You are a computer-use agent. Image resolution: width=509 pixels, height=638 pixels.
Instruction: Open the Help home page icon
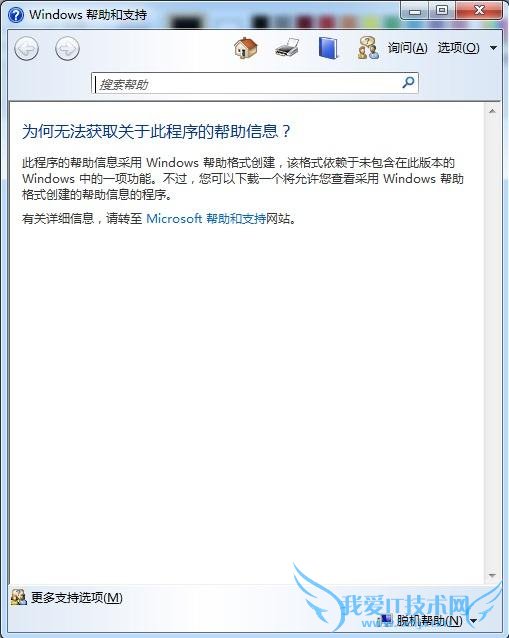pyautogui.click(x=245, y=48)
